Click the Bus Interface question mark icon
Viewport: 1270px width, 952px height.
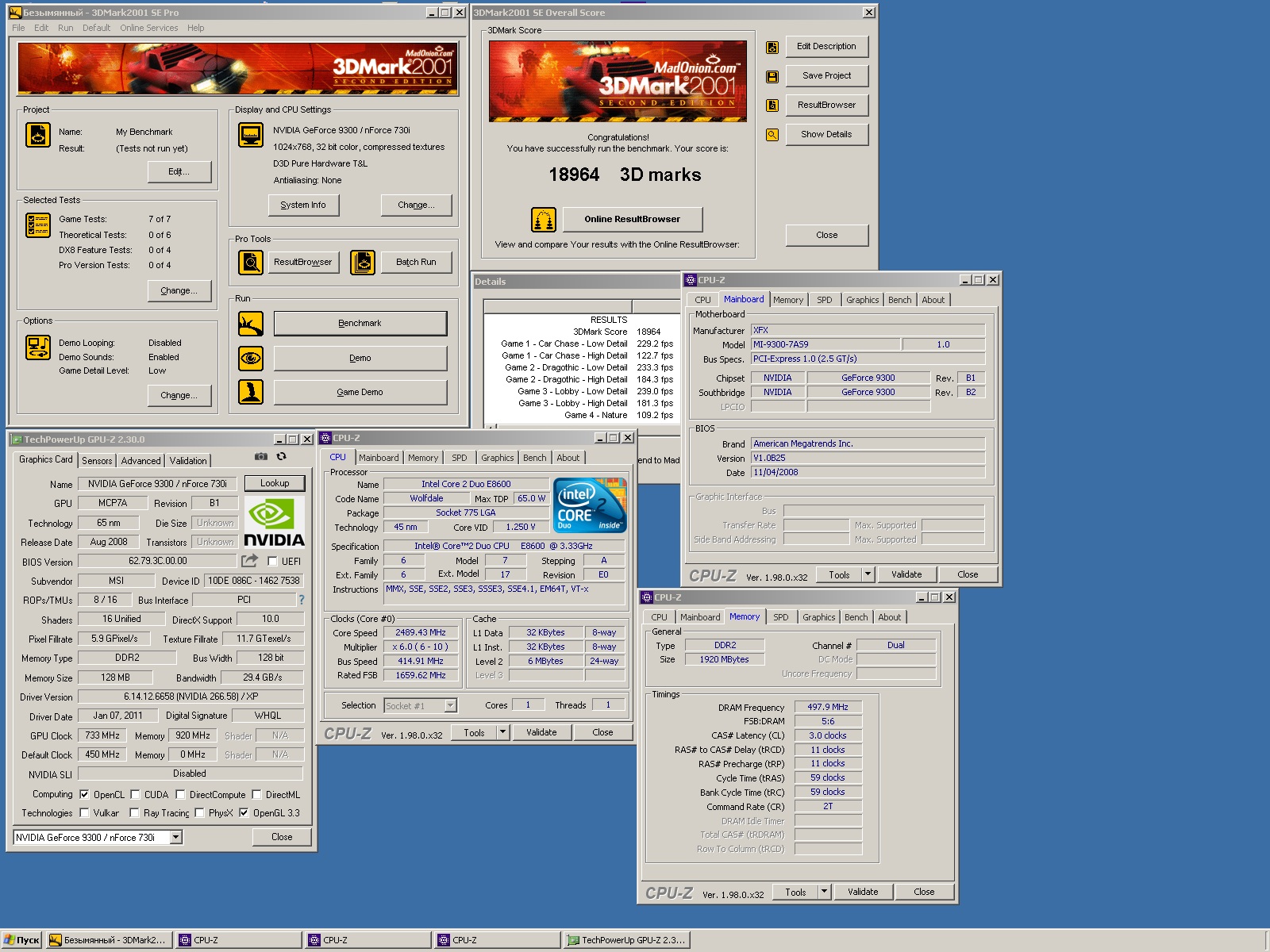pos(302,600)
